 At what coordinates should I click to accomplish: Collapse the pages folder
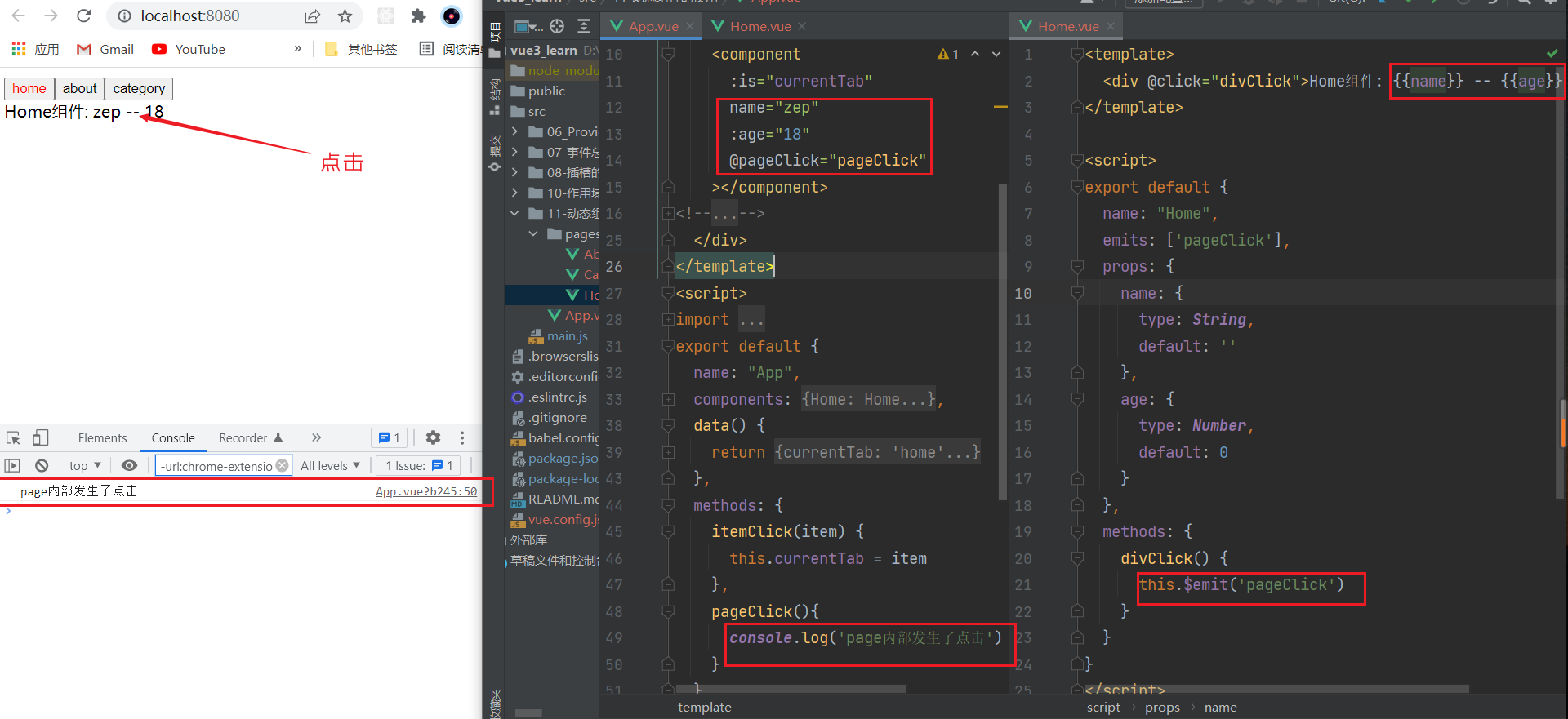pos(532,233)
